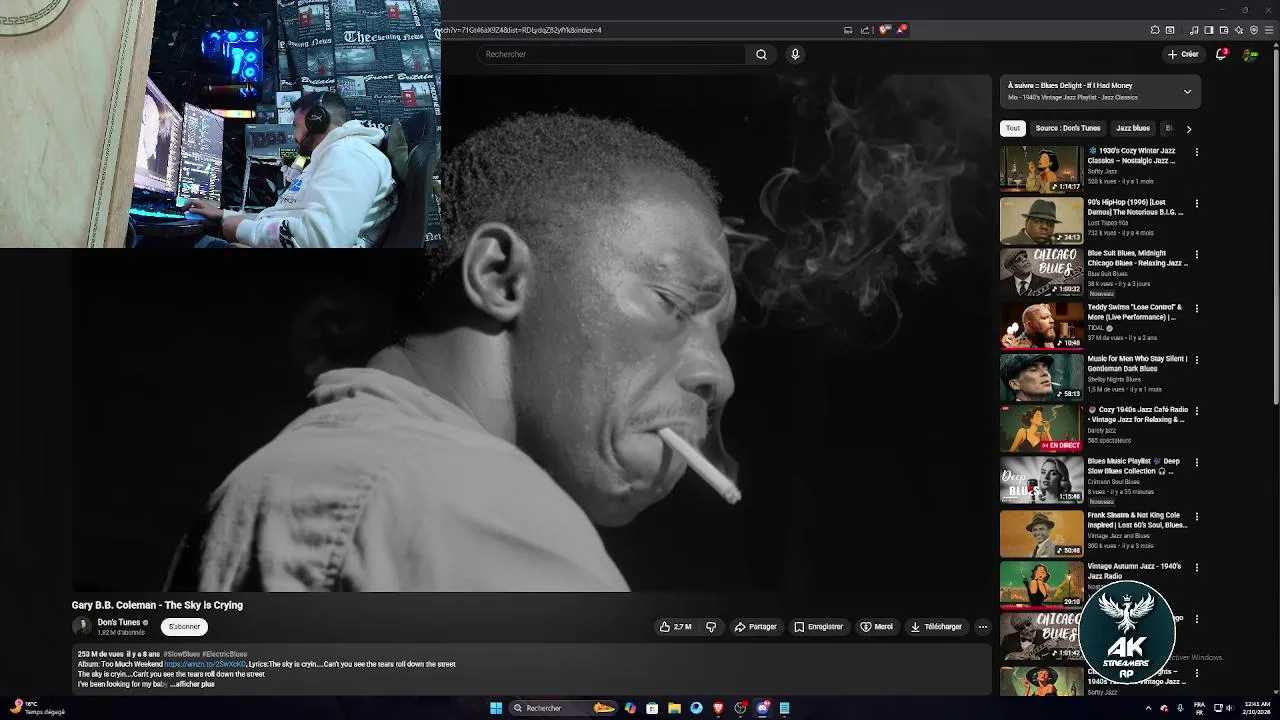Expand description with ...afficher plus
This screenshot has width=1280, height=720.
click(192, 684)
